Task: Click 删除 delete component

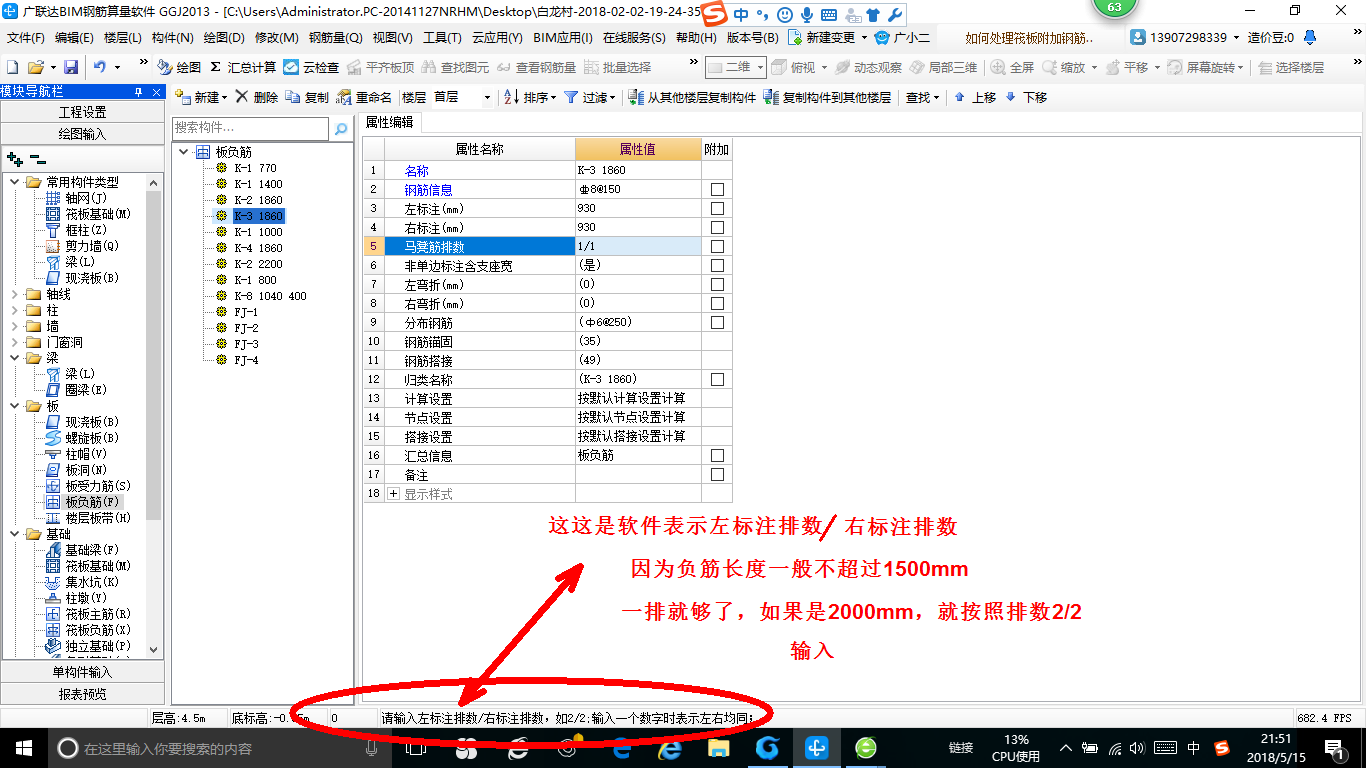Action: point(256,98)
